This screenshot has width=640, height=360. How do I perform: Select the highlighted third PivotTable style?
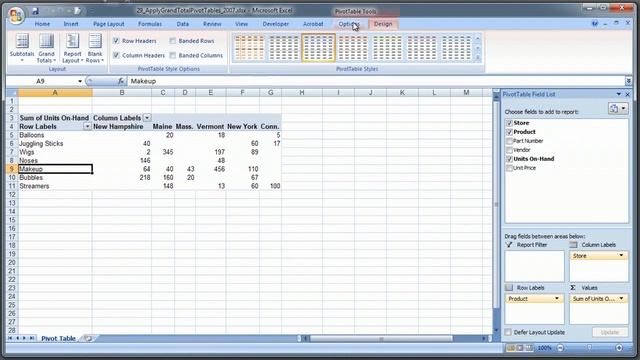[318, 48]
